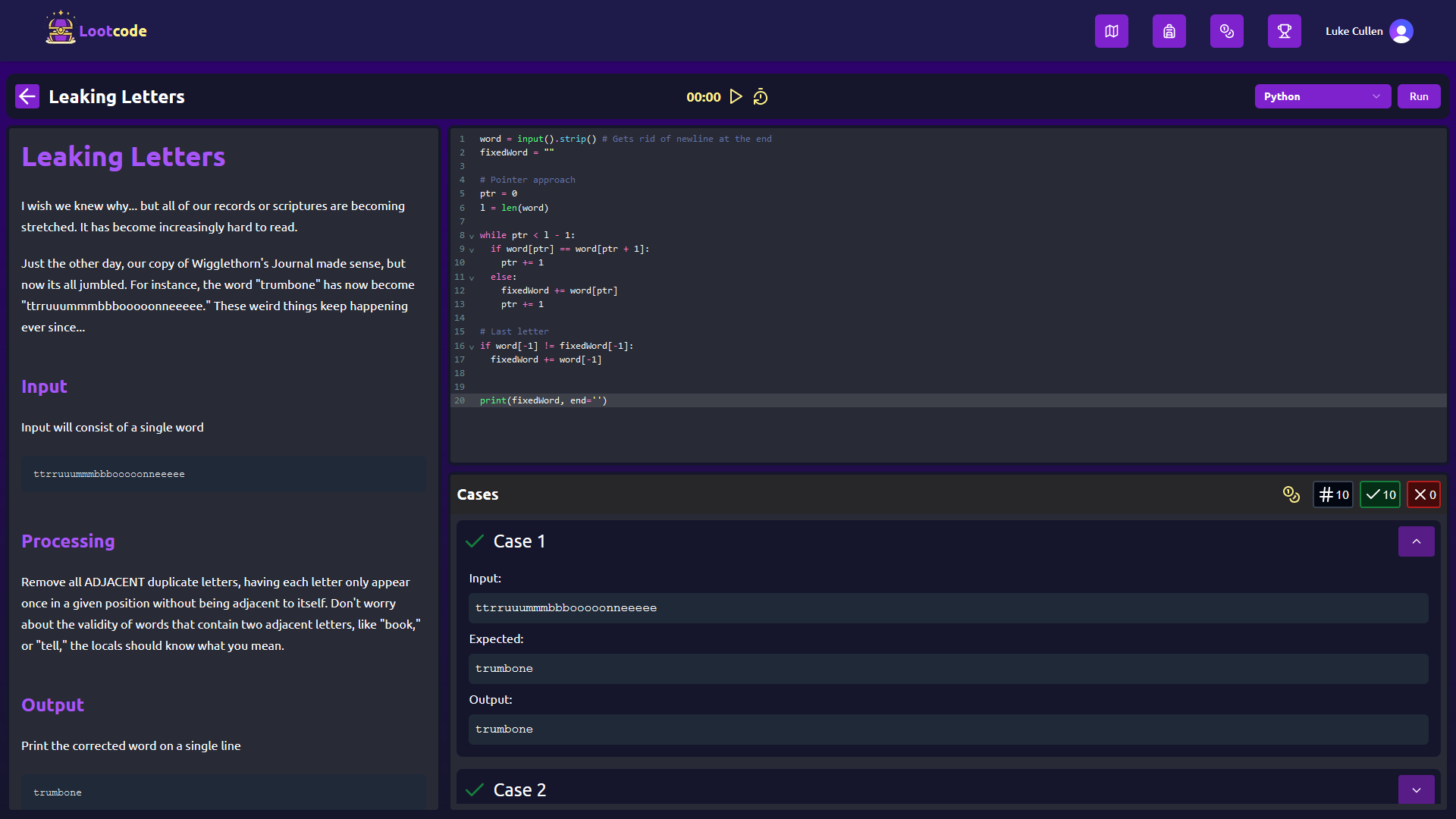The width and height of the screenshot is (1456, 819).
Task: Click the coins icon in Cases panel
Action: pyautogui.click(x=1291, y=494)
